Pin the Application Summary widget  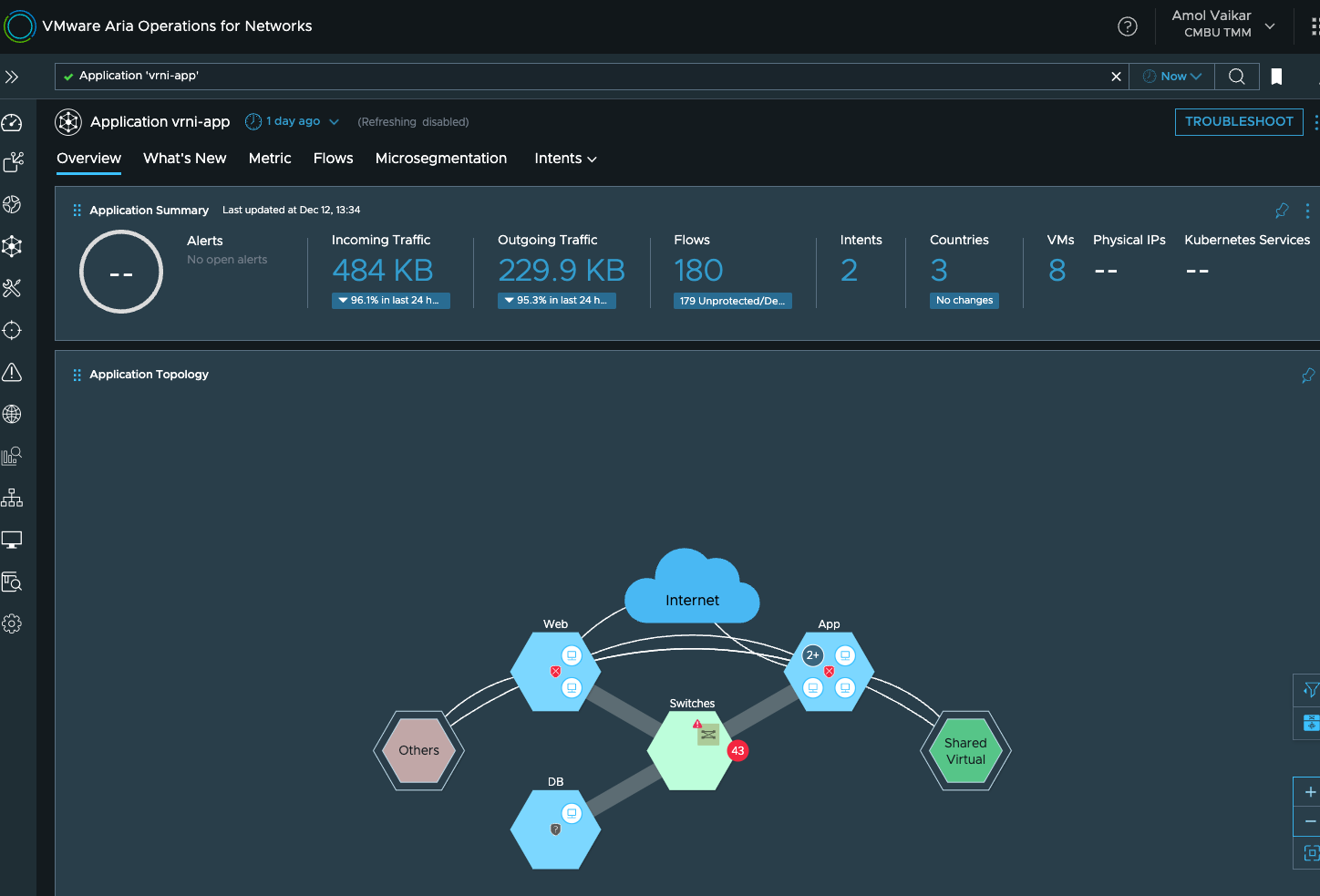(x=1282, y=211)
